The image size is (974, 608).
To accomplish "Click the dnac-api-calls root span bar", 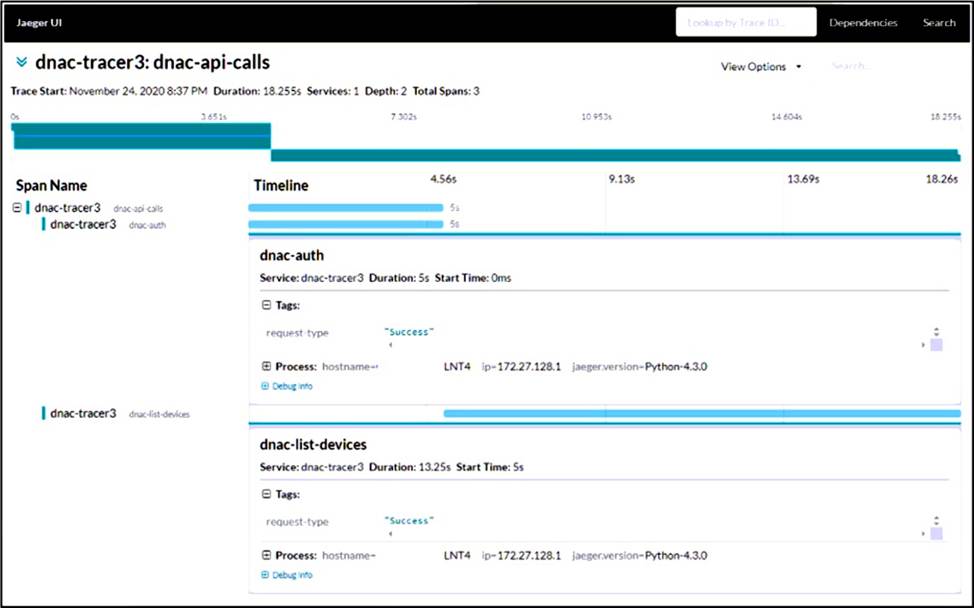I will click(345, 208).
